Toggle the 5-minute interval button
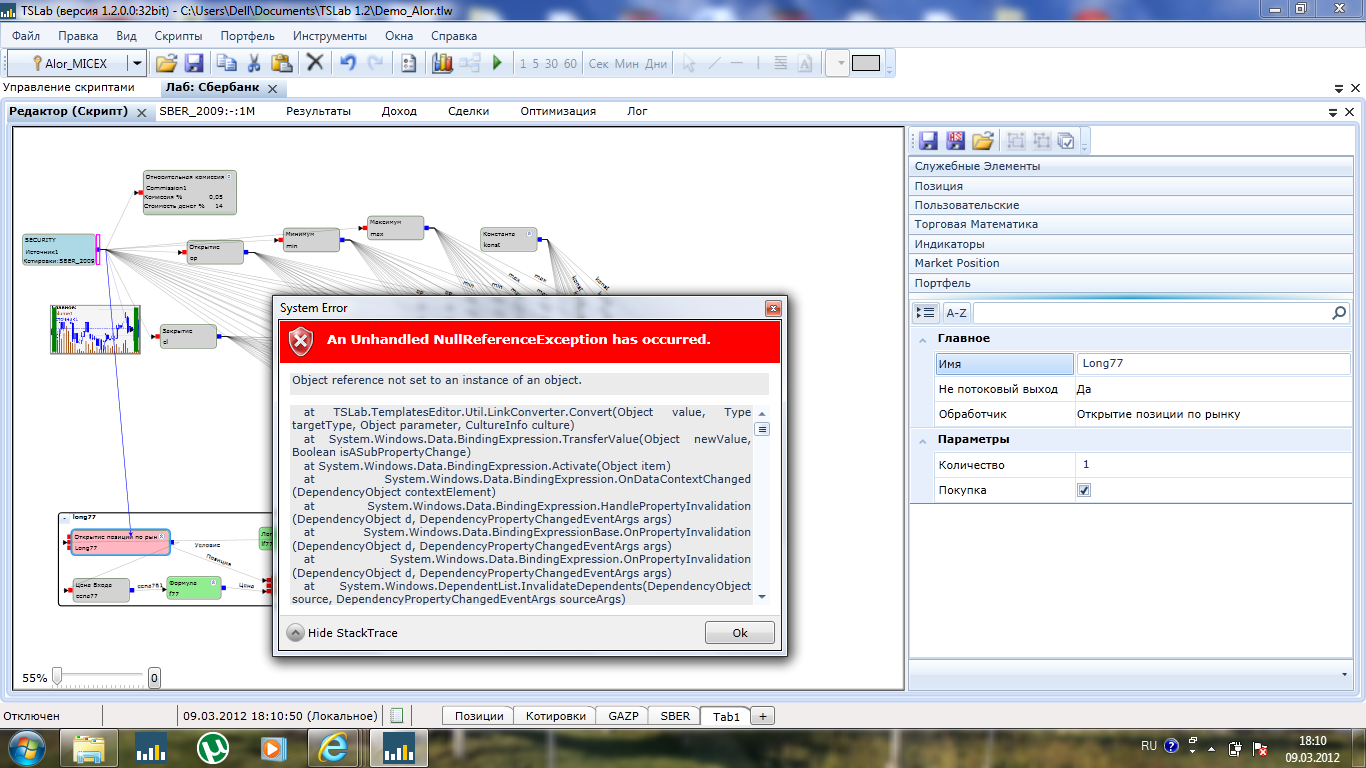The width and height of the screenshot is (1366, 768). pos(536,64)
